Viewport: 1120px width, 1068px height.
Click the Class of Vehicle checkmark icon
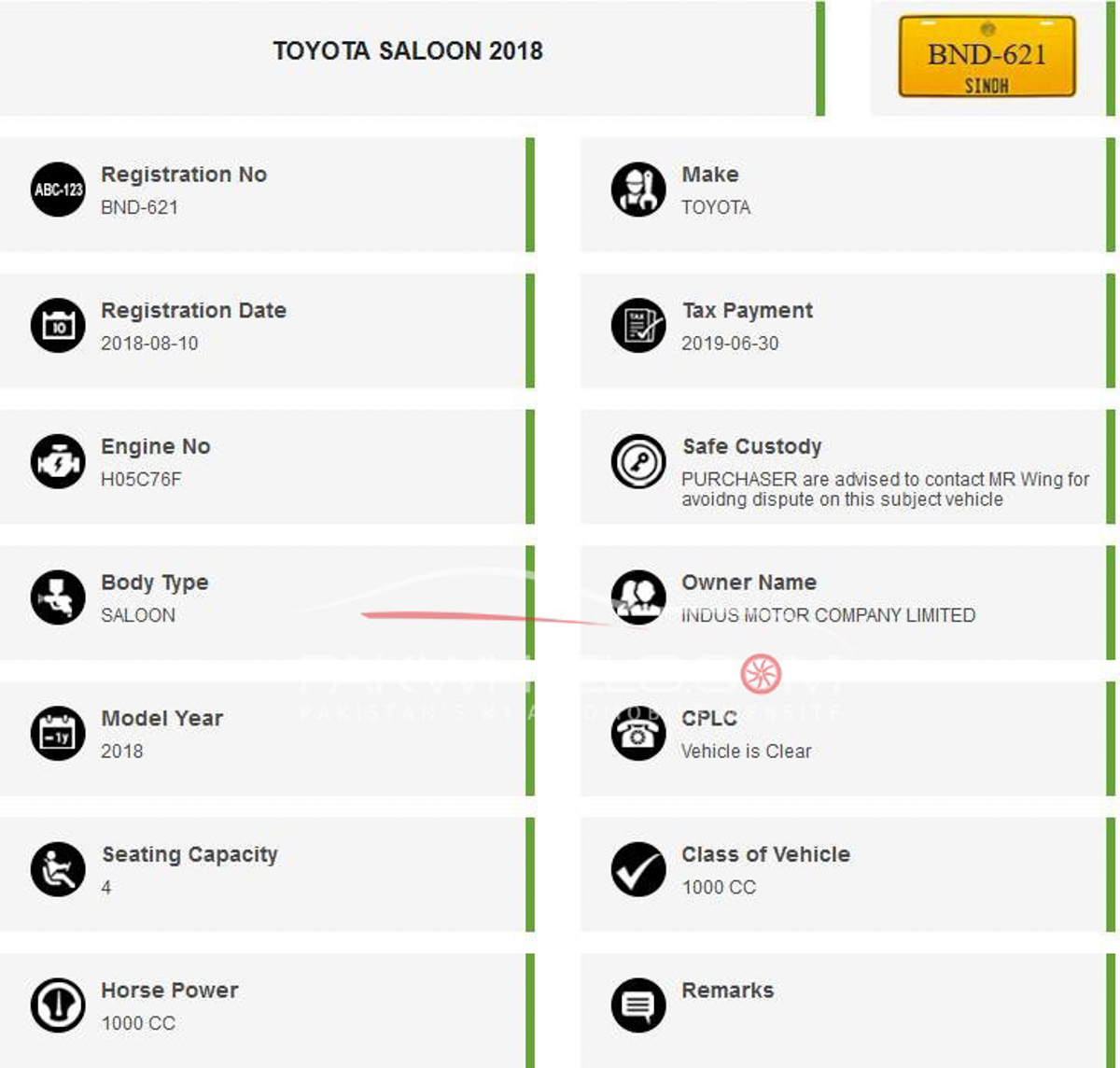pos(638,870)
